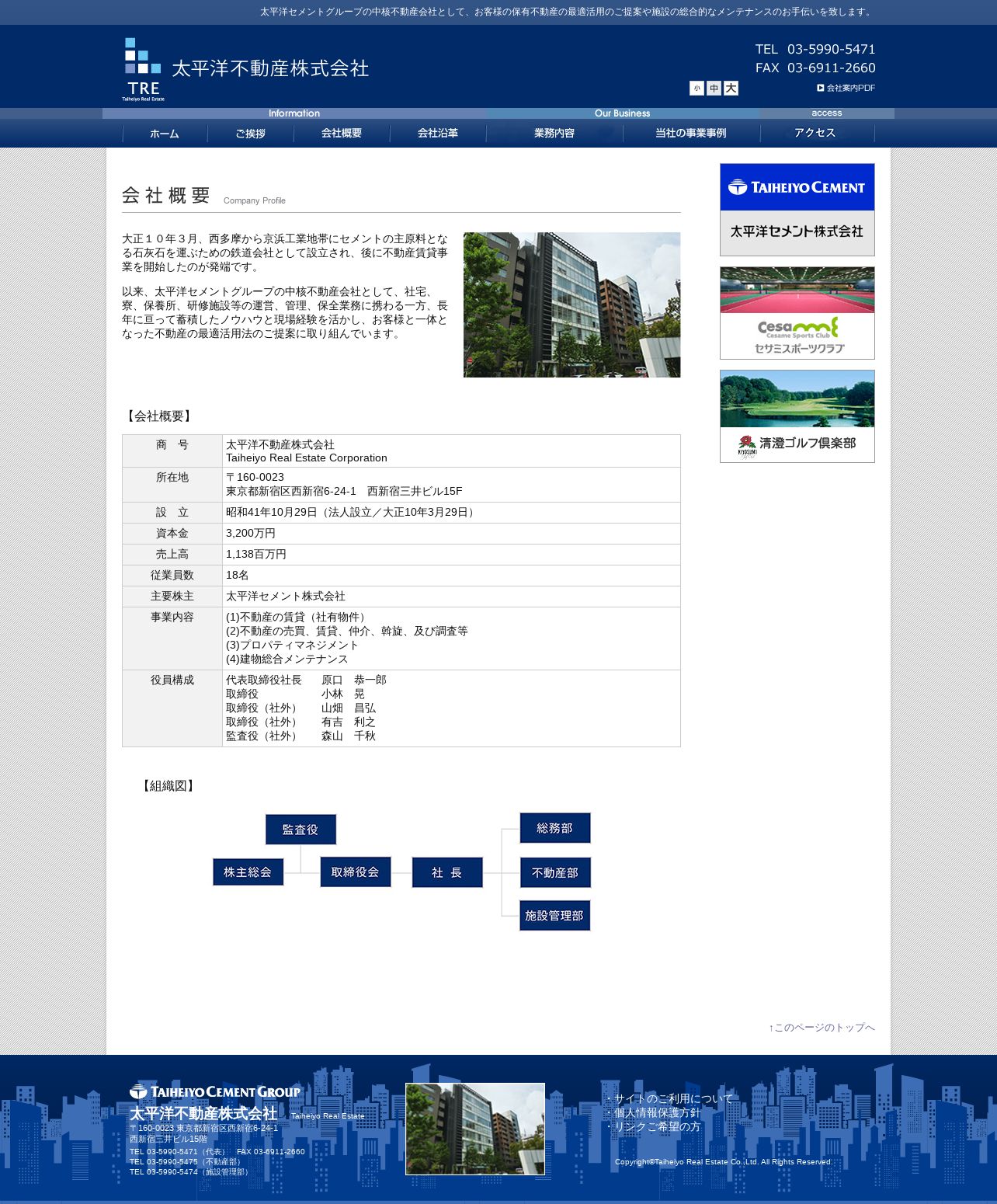Click the 【組織図】 heading
997x1204 pixels.
(x=168, y=786)
